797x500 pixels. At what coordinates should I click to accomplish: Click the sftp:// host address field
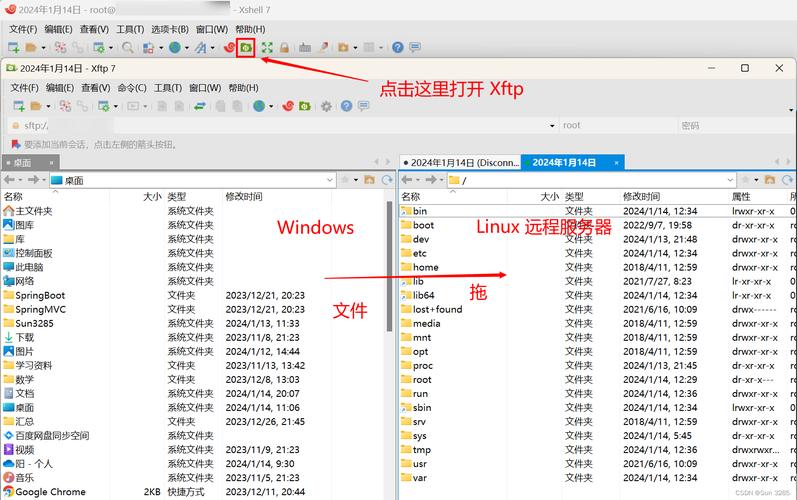pyautogui.click(x=281, y=126)
